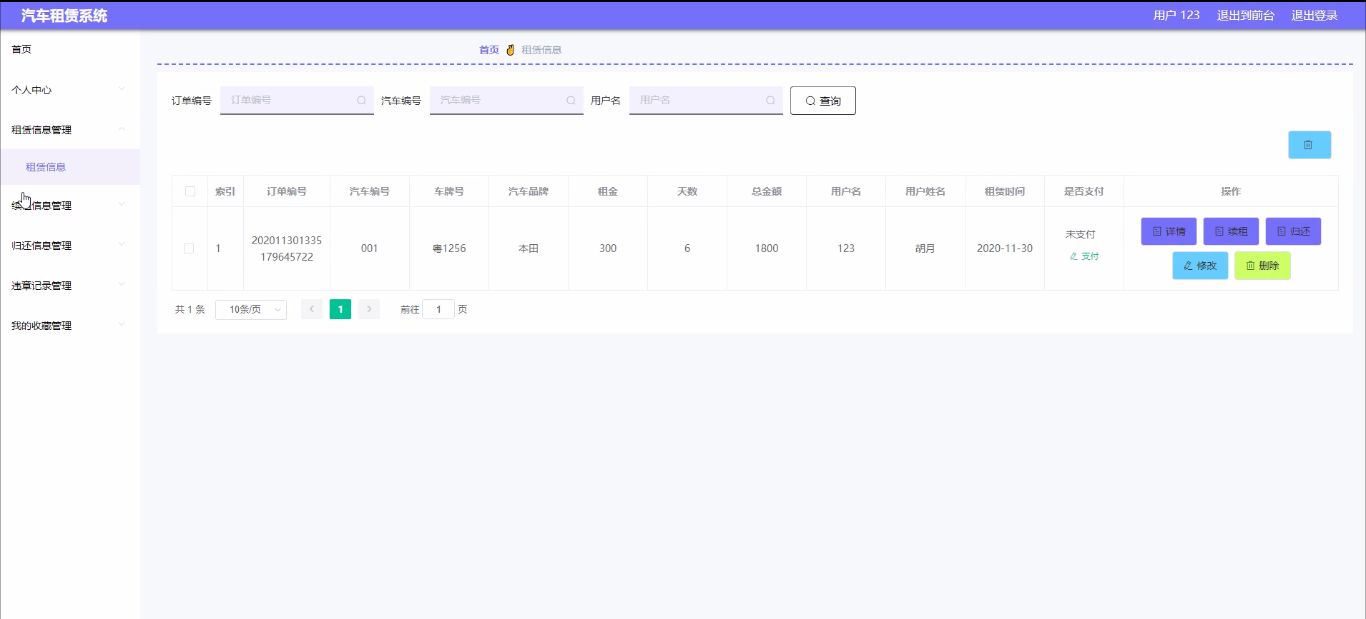Click the 续租 button in the row

1231,231
